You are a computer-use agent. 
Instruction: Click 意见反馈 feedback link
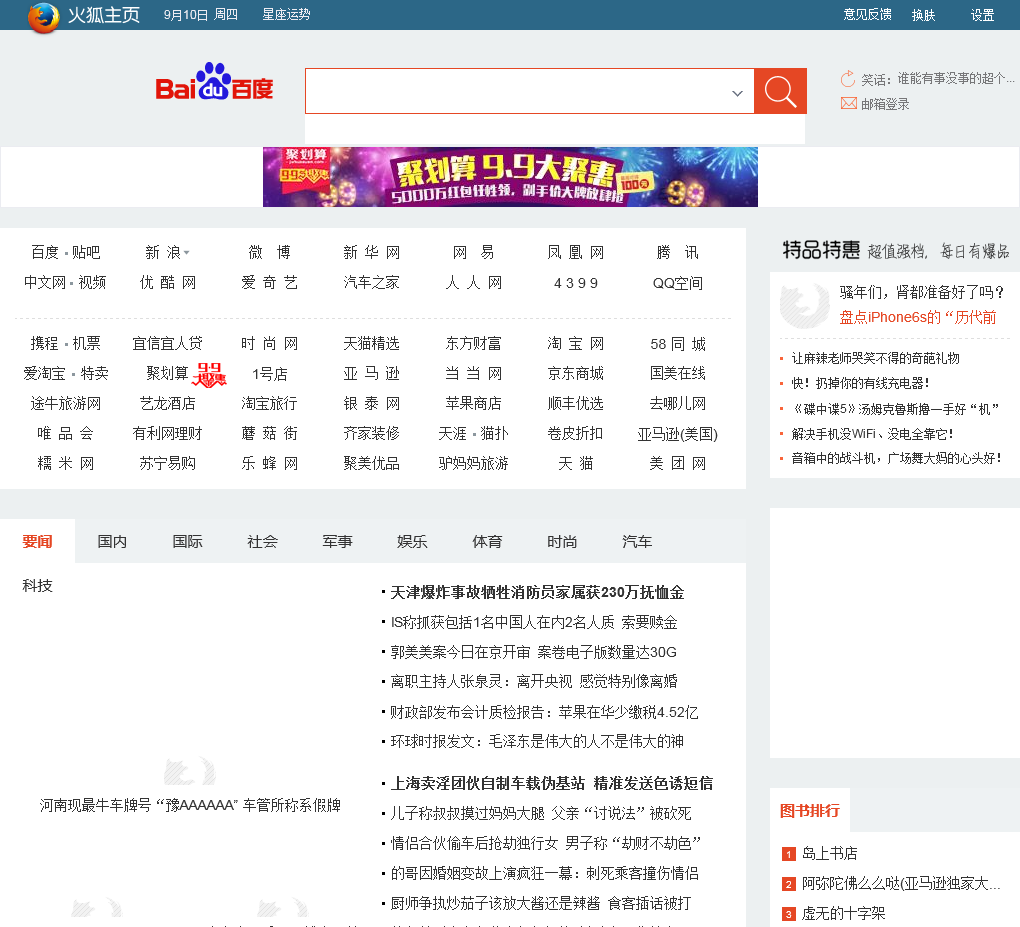[867, 15]
